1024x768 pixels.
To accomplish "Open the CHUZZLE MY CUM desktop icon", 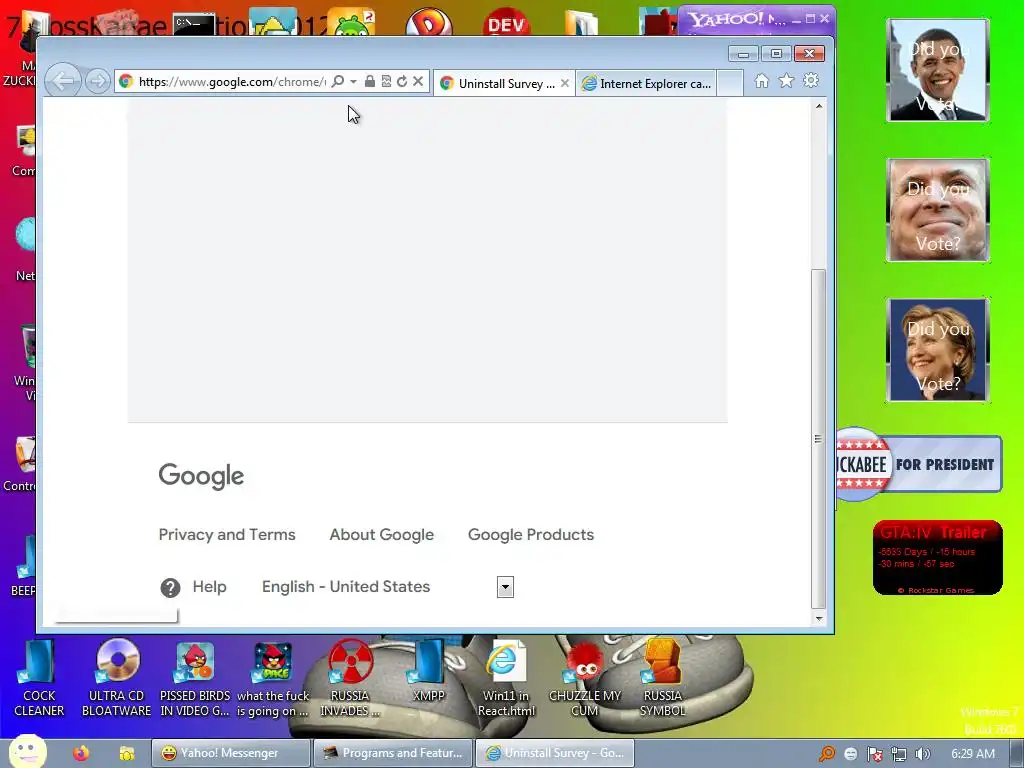I will click(584, 678).
